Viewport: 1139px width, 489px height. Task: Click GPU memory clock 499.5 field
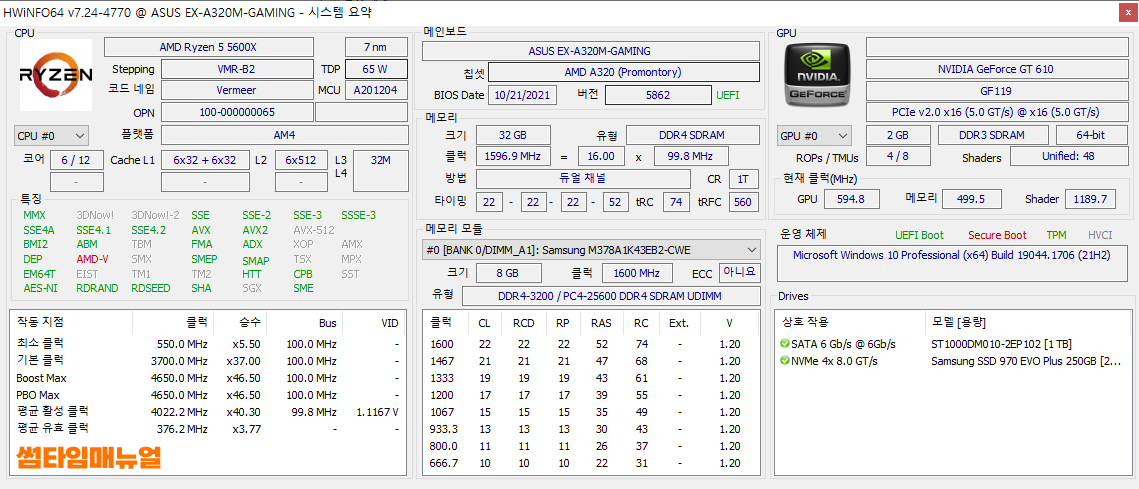971,199
